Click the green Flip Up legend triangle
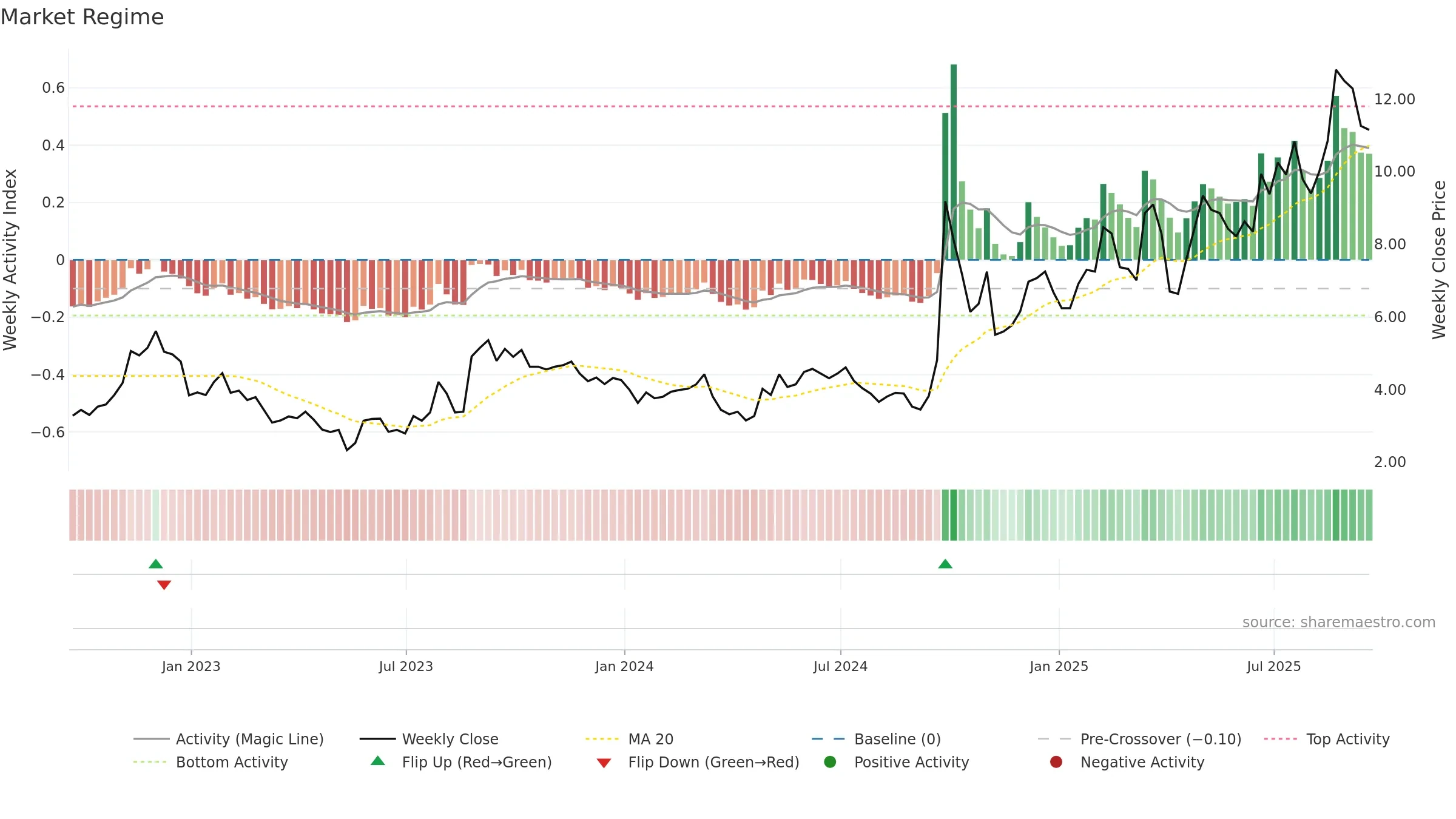The image size is (1456, 819). pos(378,761)
